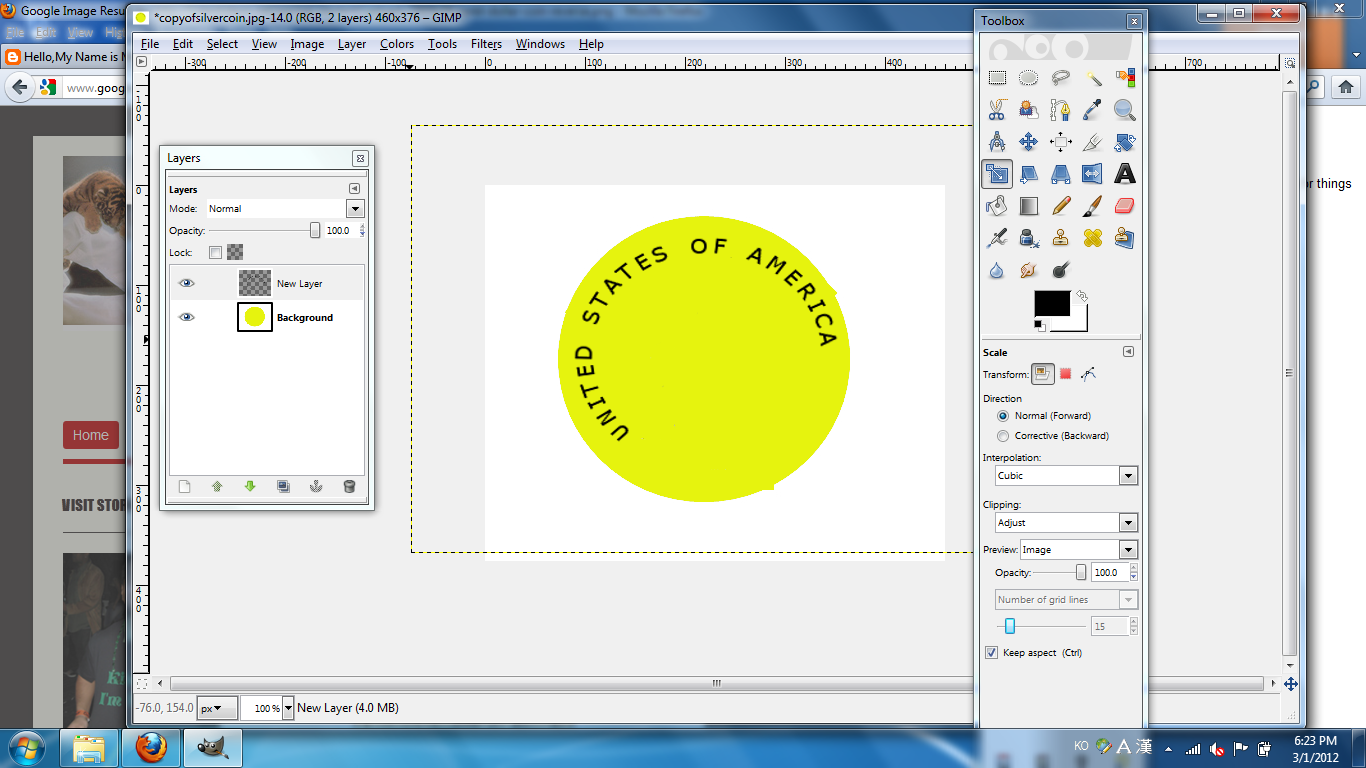Open the Select menu
The height and width of the screenshot is (768, 1366).
(x=222, y=44)
